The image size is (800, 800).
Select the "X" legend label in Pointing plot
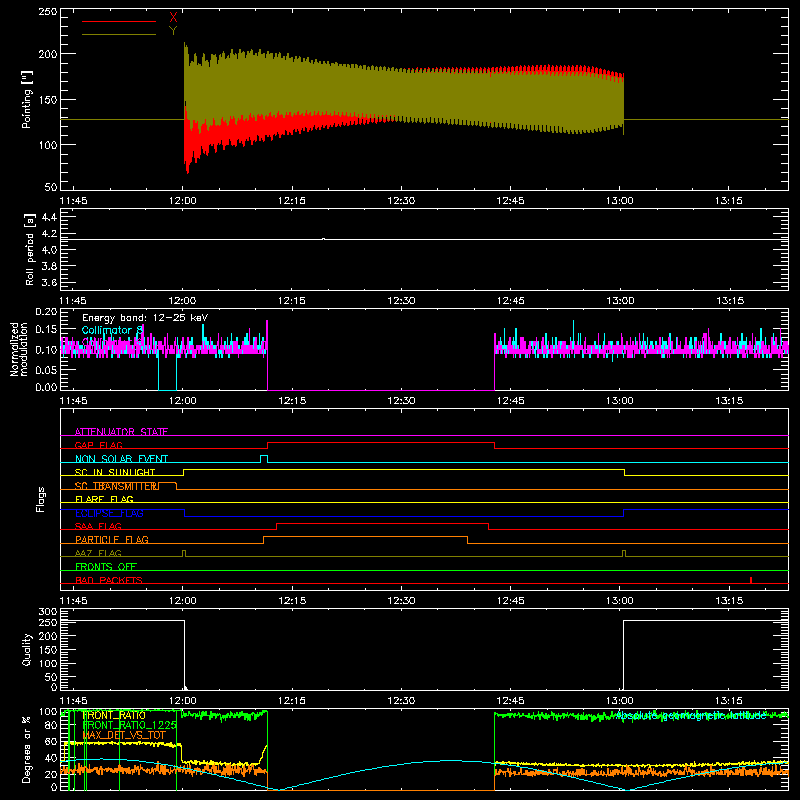point(173,18)
